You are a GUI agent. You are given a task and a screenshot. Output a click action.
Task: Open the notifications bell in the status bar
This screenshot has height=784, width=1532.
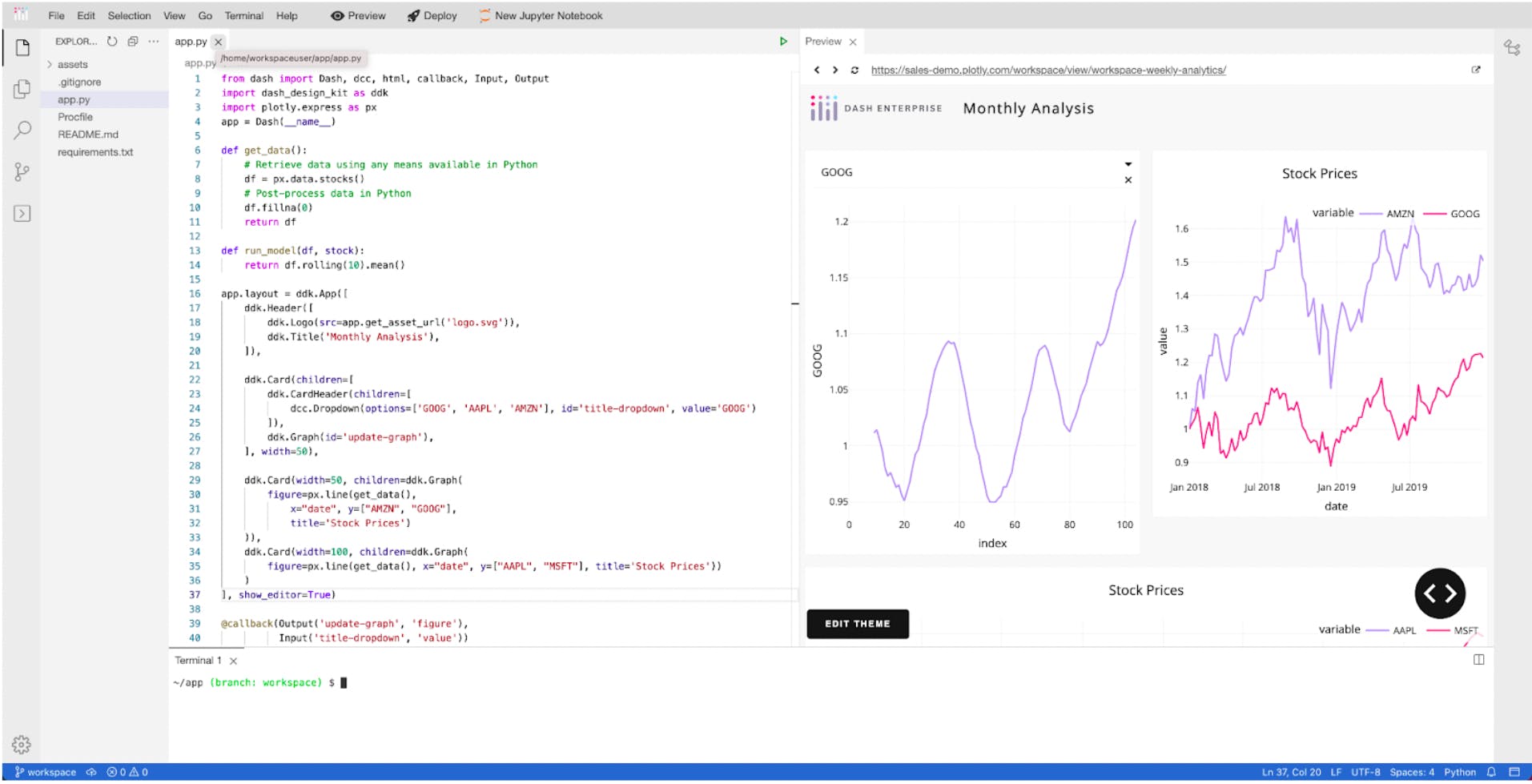pos(1490,772)
